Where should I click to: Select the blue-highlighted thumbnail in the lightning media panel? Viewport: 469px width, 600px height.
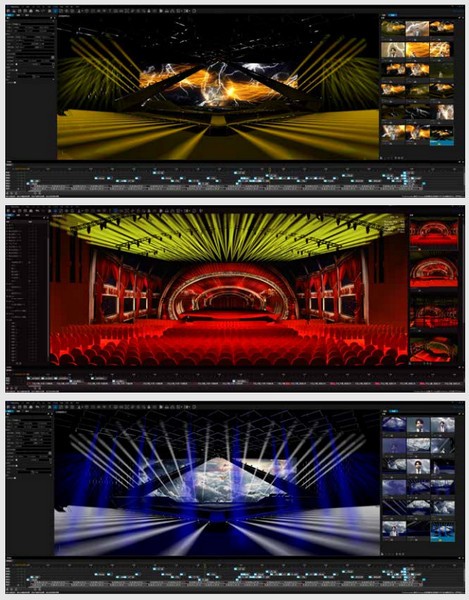442,135
